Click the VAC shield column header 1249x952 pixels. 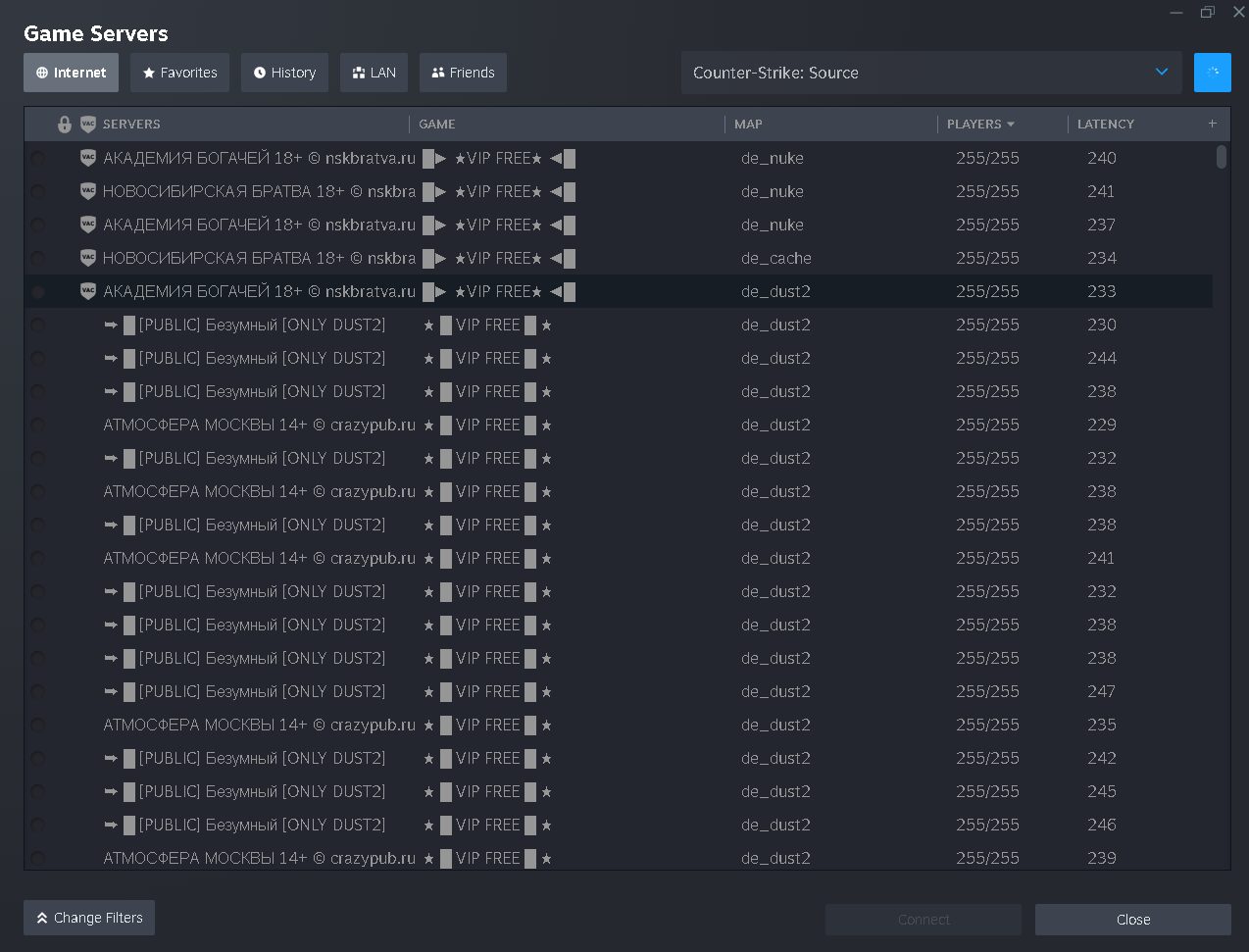point(88,125)
